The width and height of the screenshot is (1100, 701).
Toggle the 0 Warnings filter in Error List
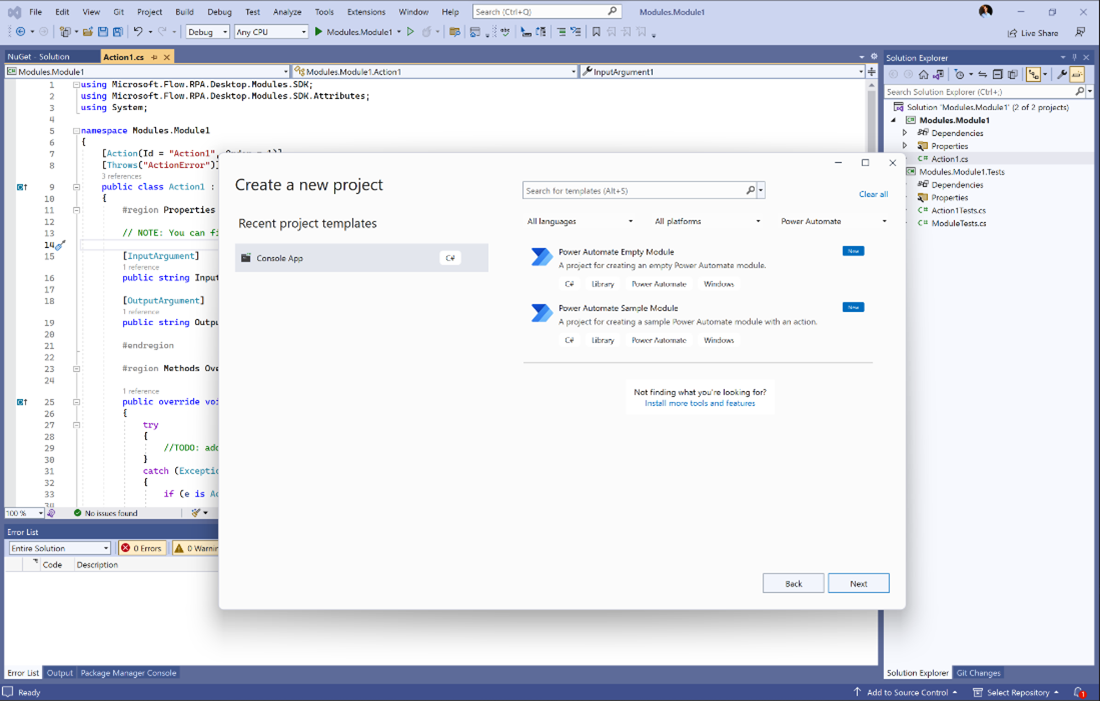click(196, 547)
